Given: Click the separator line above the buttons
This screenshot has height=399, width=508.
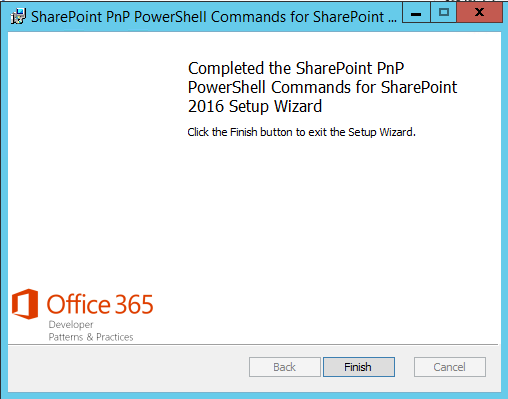Looking at the screenshot, I should [253, 344].
